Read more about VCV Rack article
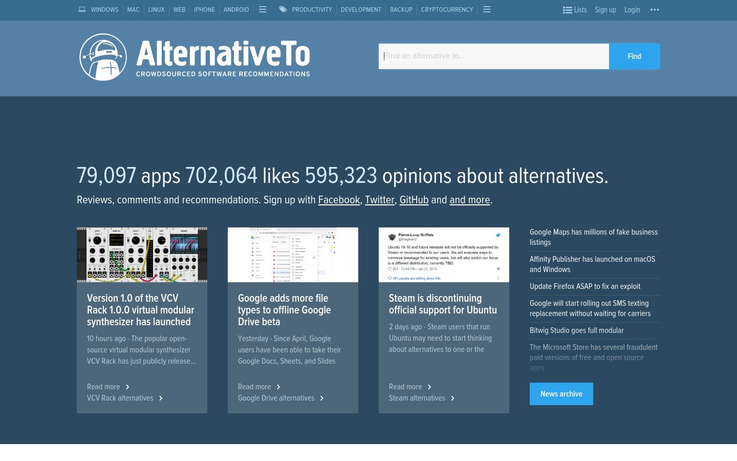Screen dimensions: 737x461 click(x=103, y=387)
